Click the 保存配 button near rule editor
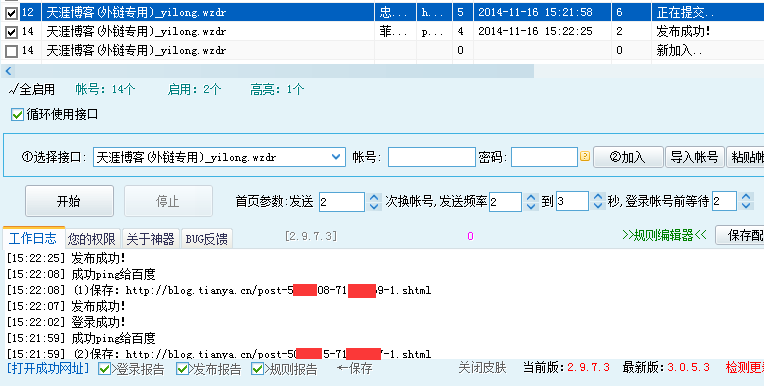 [x=740, y=235]
